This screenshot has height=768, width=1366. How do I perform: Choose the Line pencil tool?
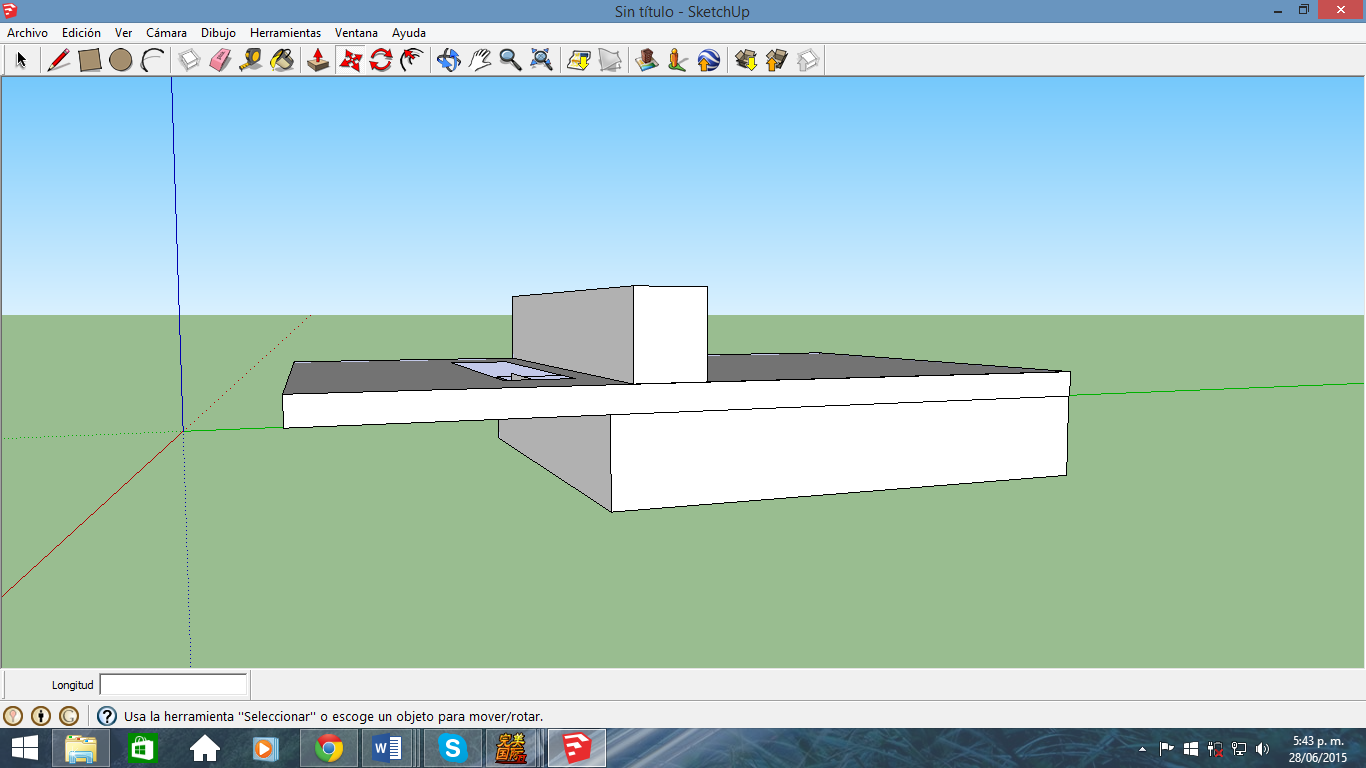click(59, 60)
